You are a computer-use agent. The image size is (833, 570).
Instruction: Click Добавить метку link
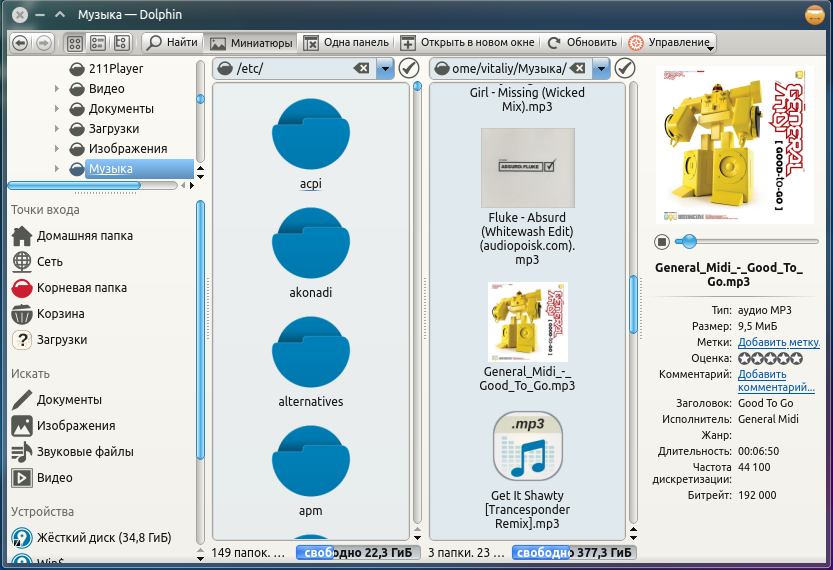[x=779, y=343]
